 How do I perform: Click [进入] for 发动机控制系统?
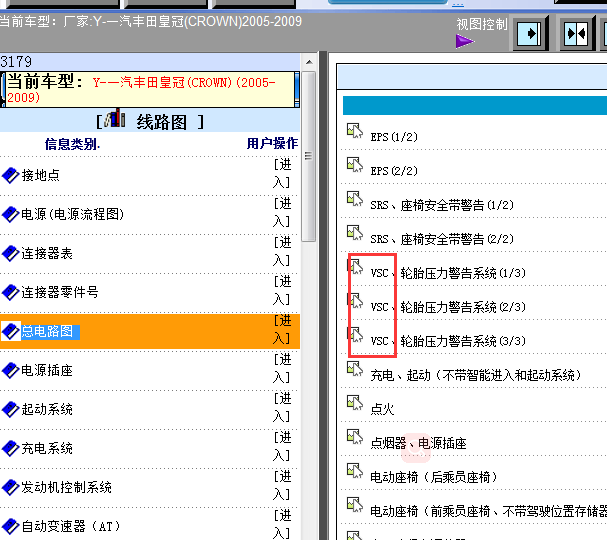pyautogui.click(x=282, y=485)
